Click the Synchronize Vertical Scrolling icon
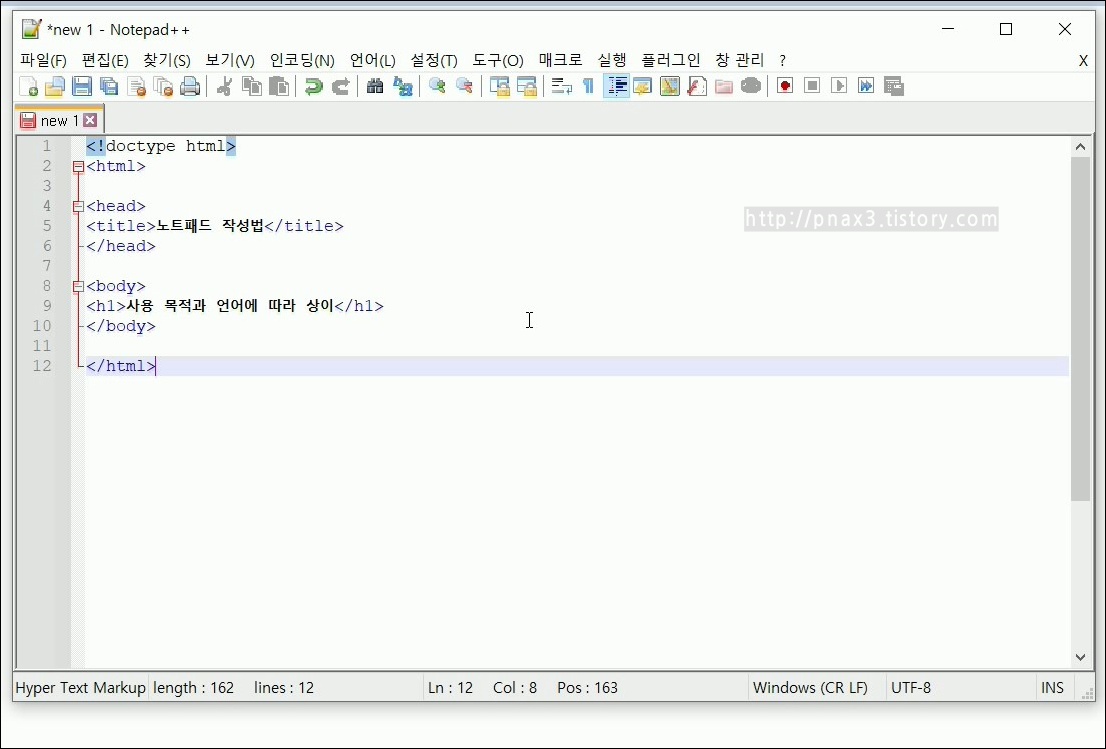1106x749 pixels. 499,86
